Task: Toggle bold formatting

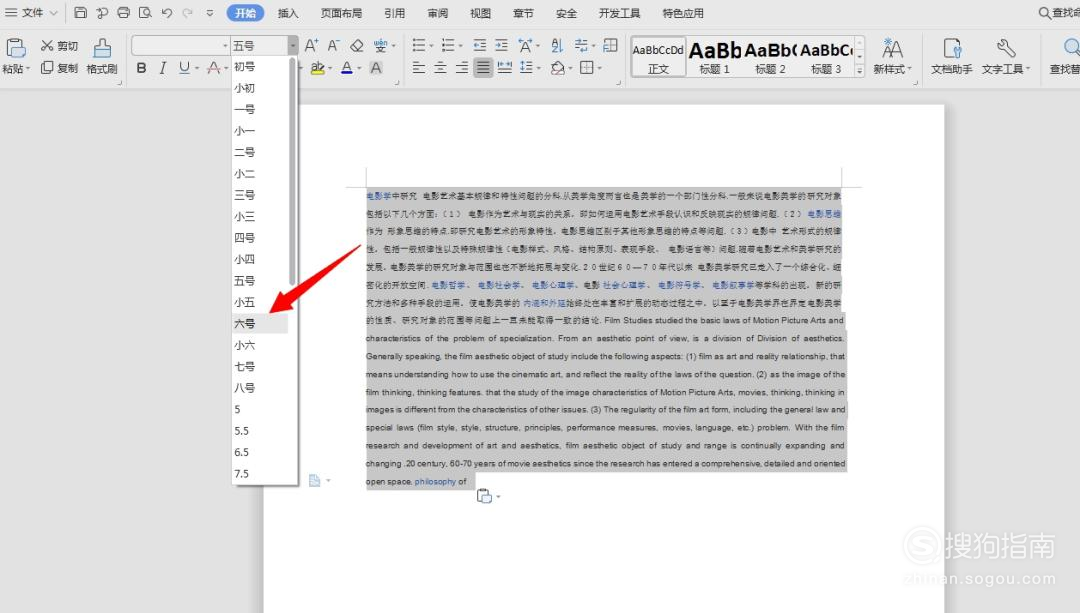Action: pos(141,67)
